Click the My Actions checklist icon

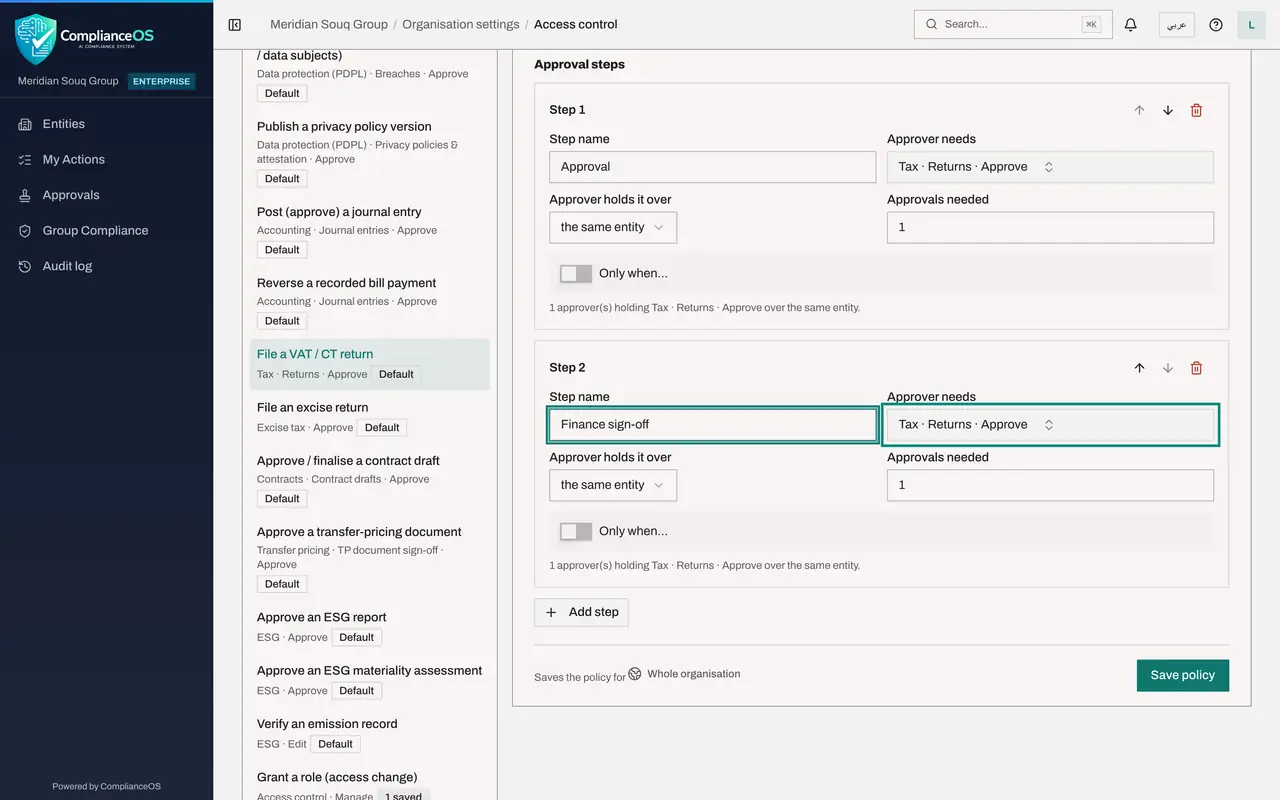25,160
